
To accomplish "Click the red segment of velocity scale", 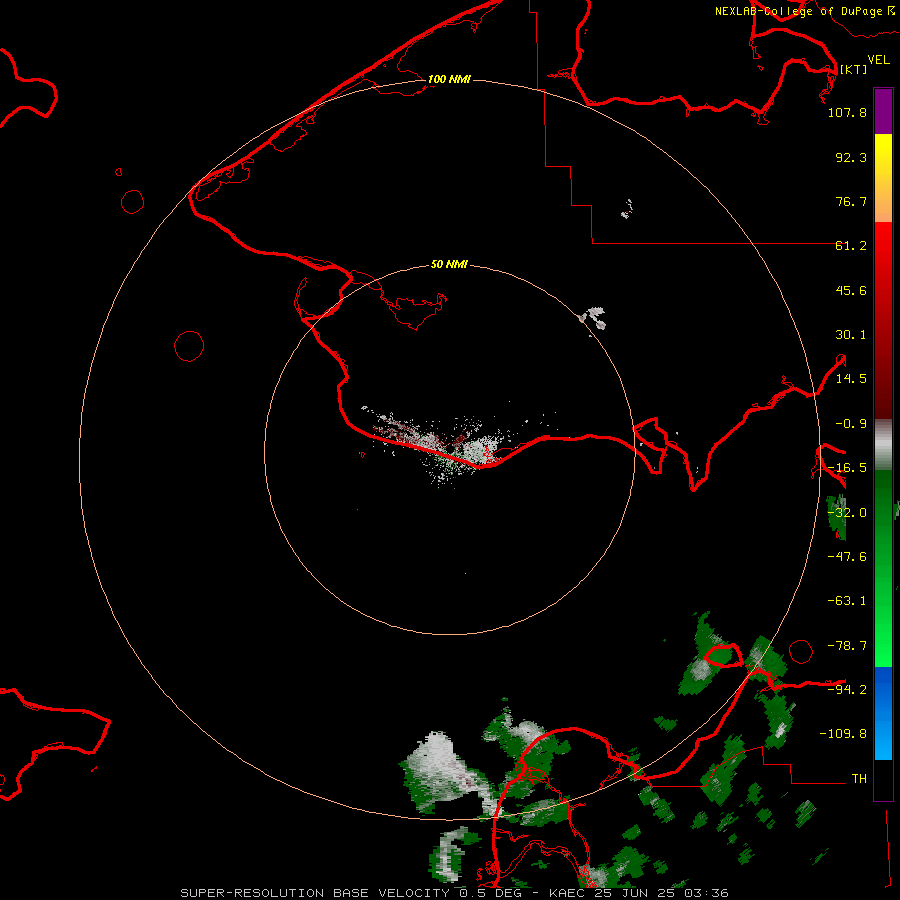I will coord(883,320).
